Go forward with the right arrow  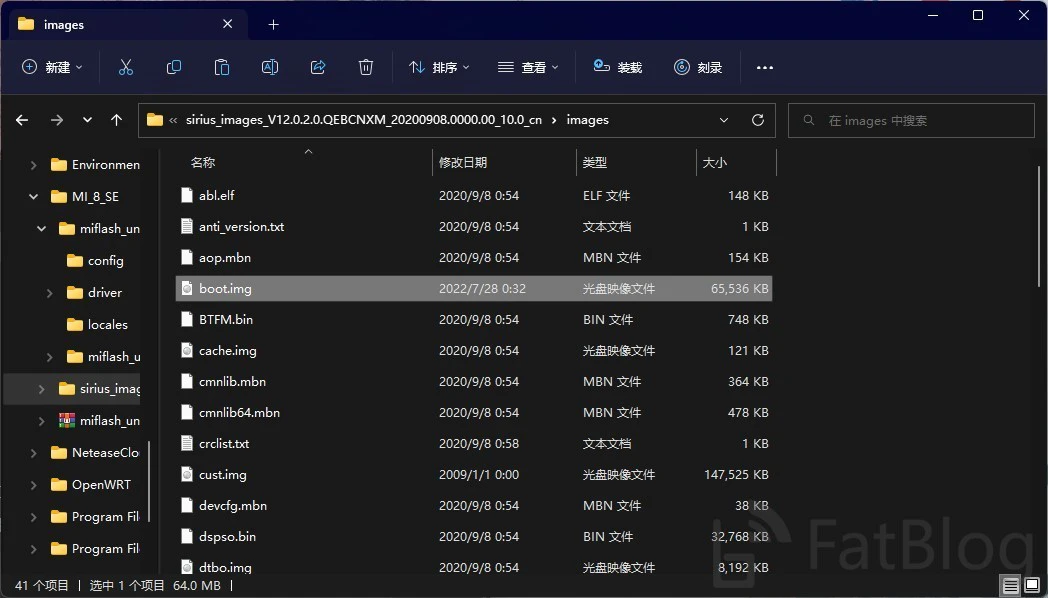point(57,120)
